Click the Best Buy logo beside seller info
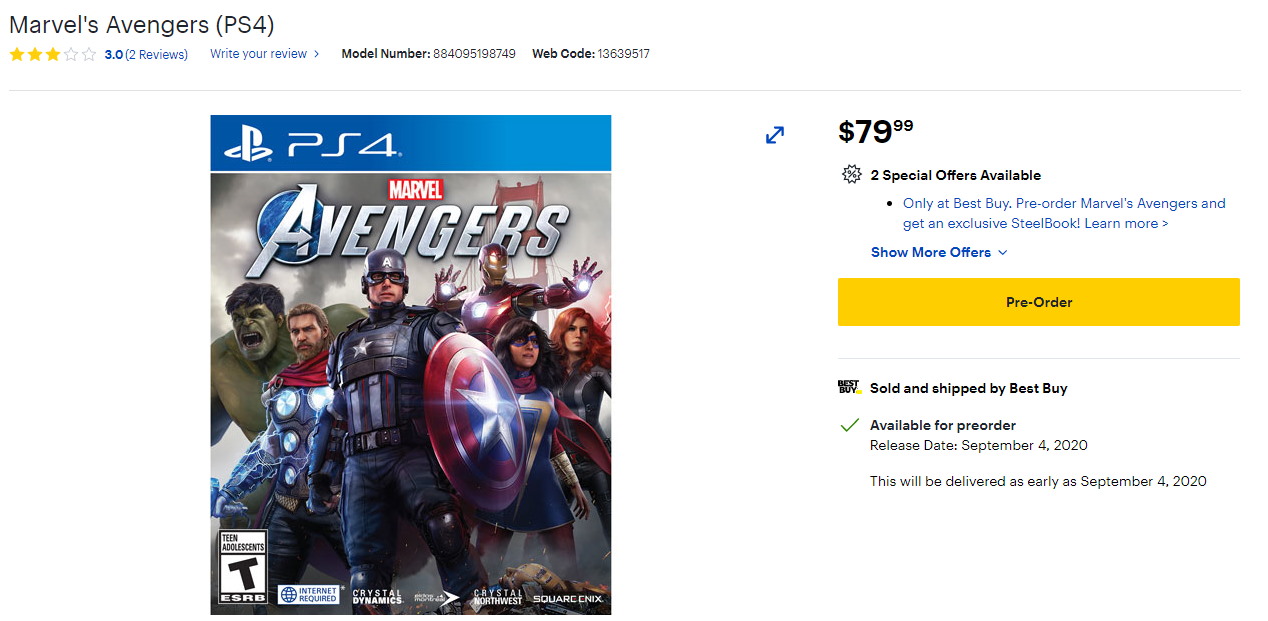The image size is (1268, 621). [849, 387]
